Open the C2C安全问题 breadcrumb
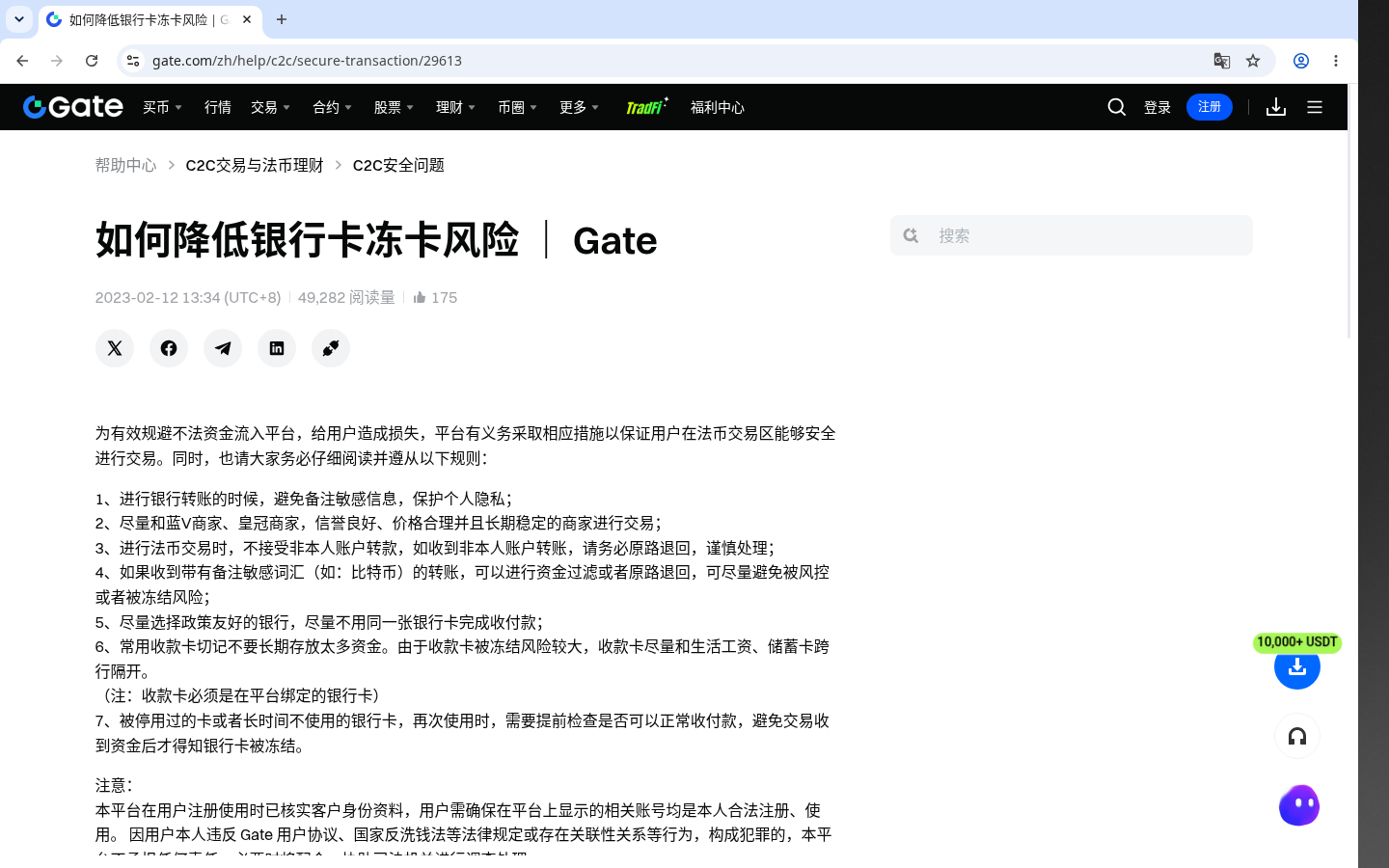The height and width of the screenshot is (868, 1389). click(398, 165)
